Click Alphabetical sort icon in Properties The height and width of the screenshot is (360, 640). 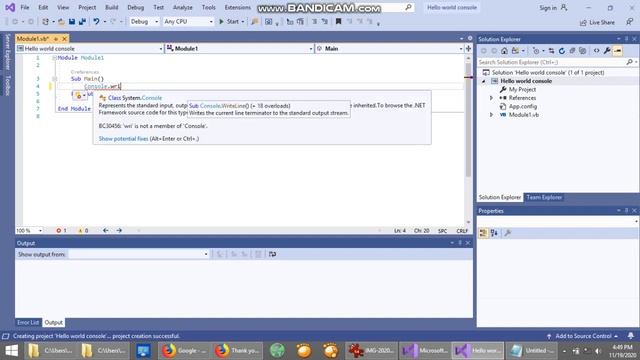pyautogui.click(x=494, y=233)
